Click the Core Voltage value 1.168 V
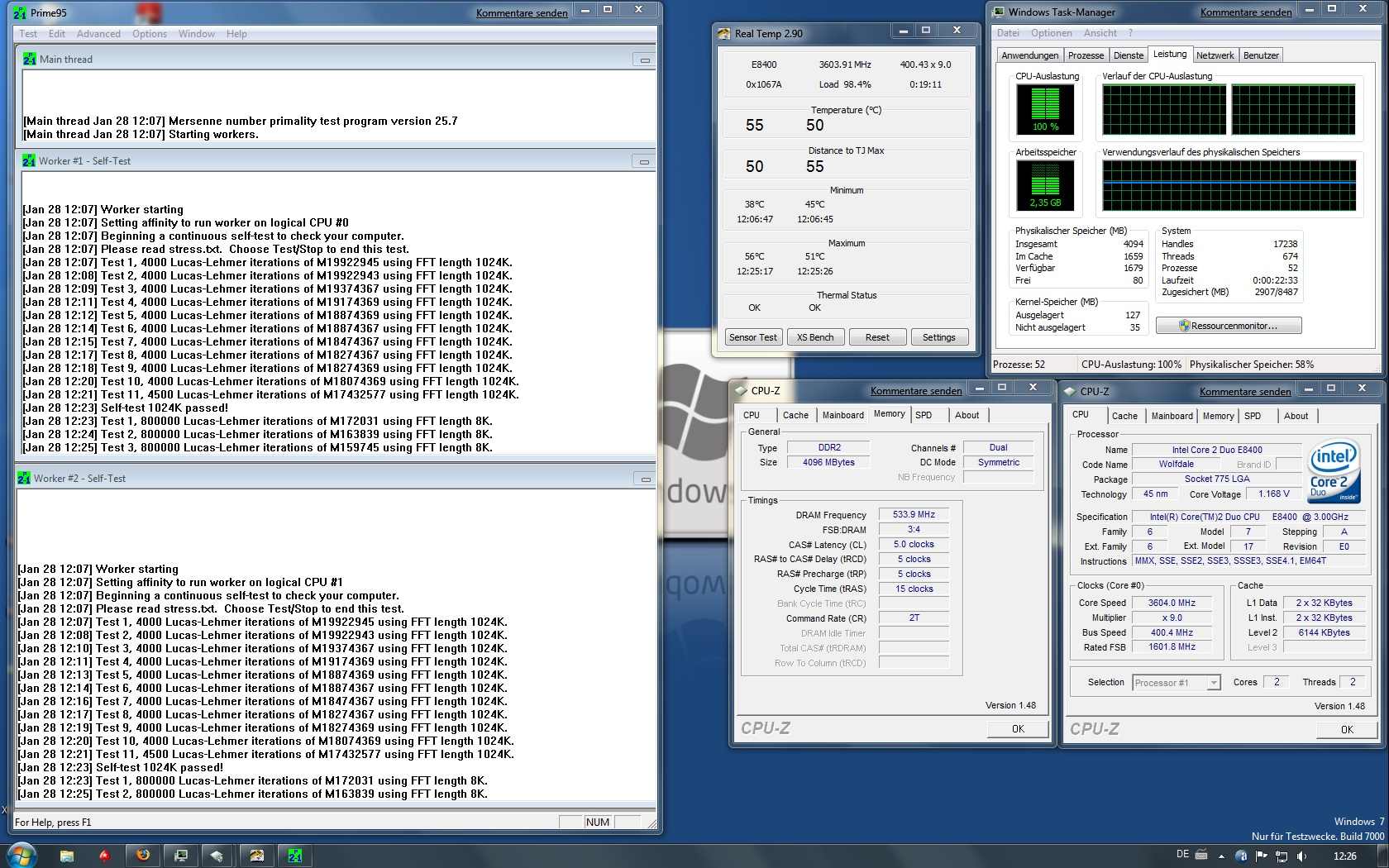 point(1273,494)
